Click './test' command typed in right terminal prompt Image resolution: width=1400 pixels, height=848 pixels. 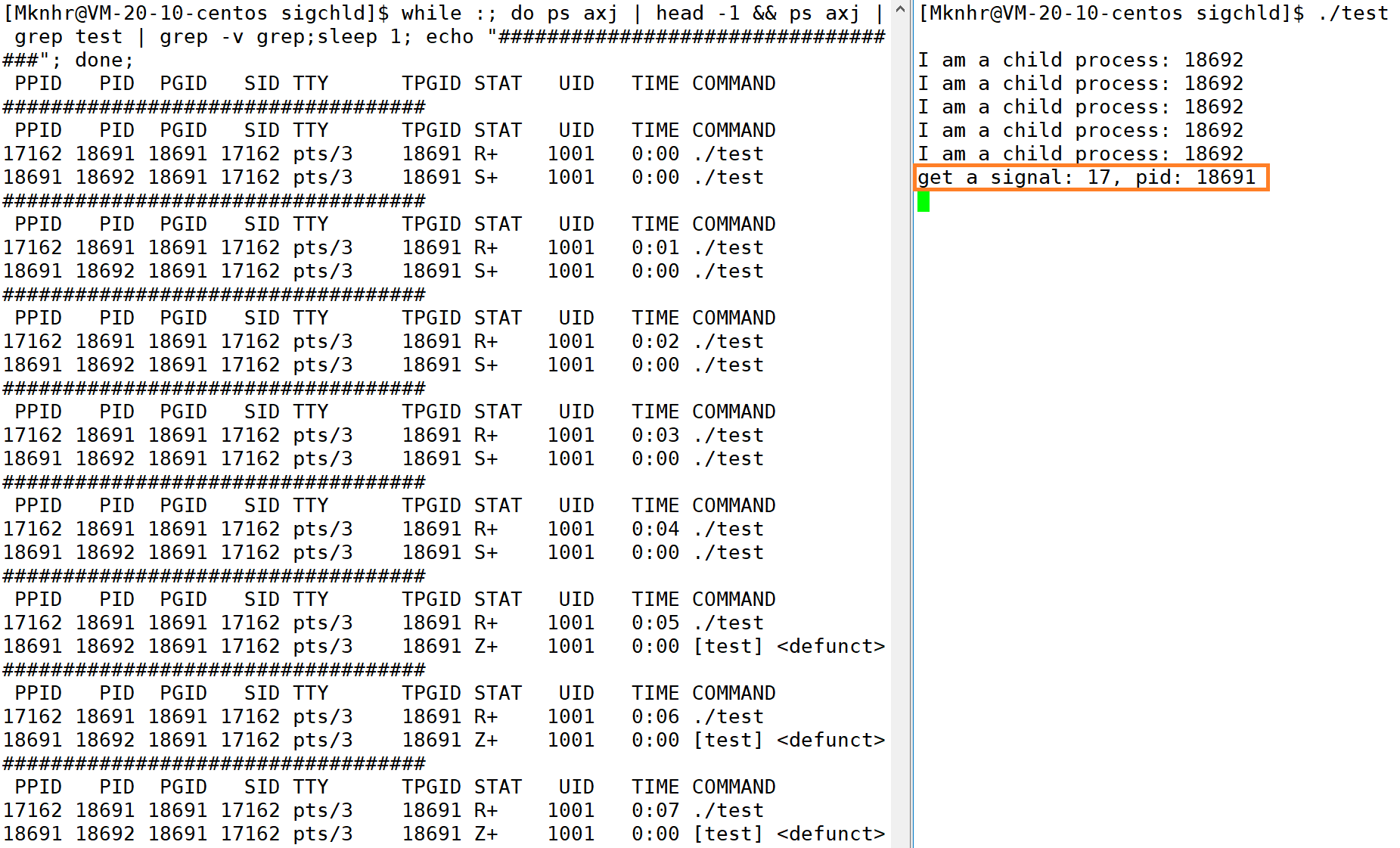(x=1353, y=14)
